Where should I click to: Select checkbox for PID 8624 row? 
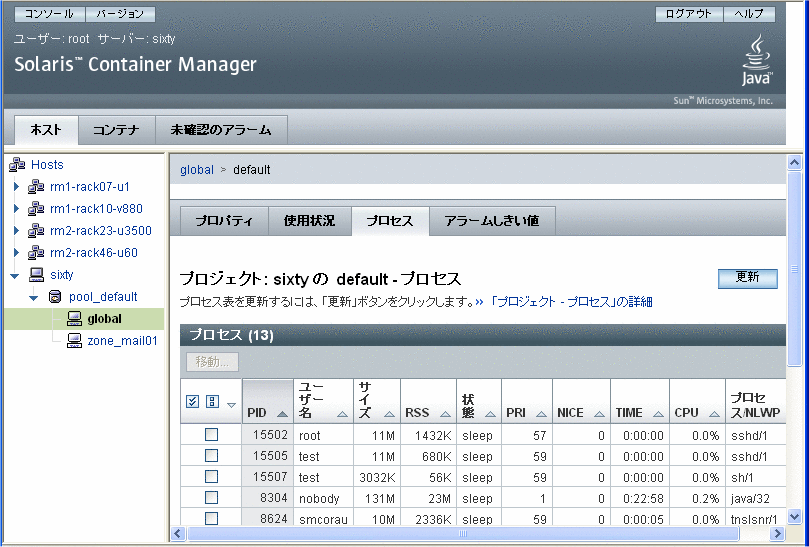coord(211,518)
